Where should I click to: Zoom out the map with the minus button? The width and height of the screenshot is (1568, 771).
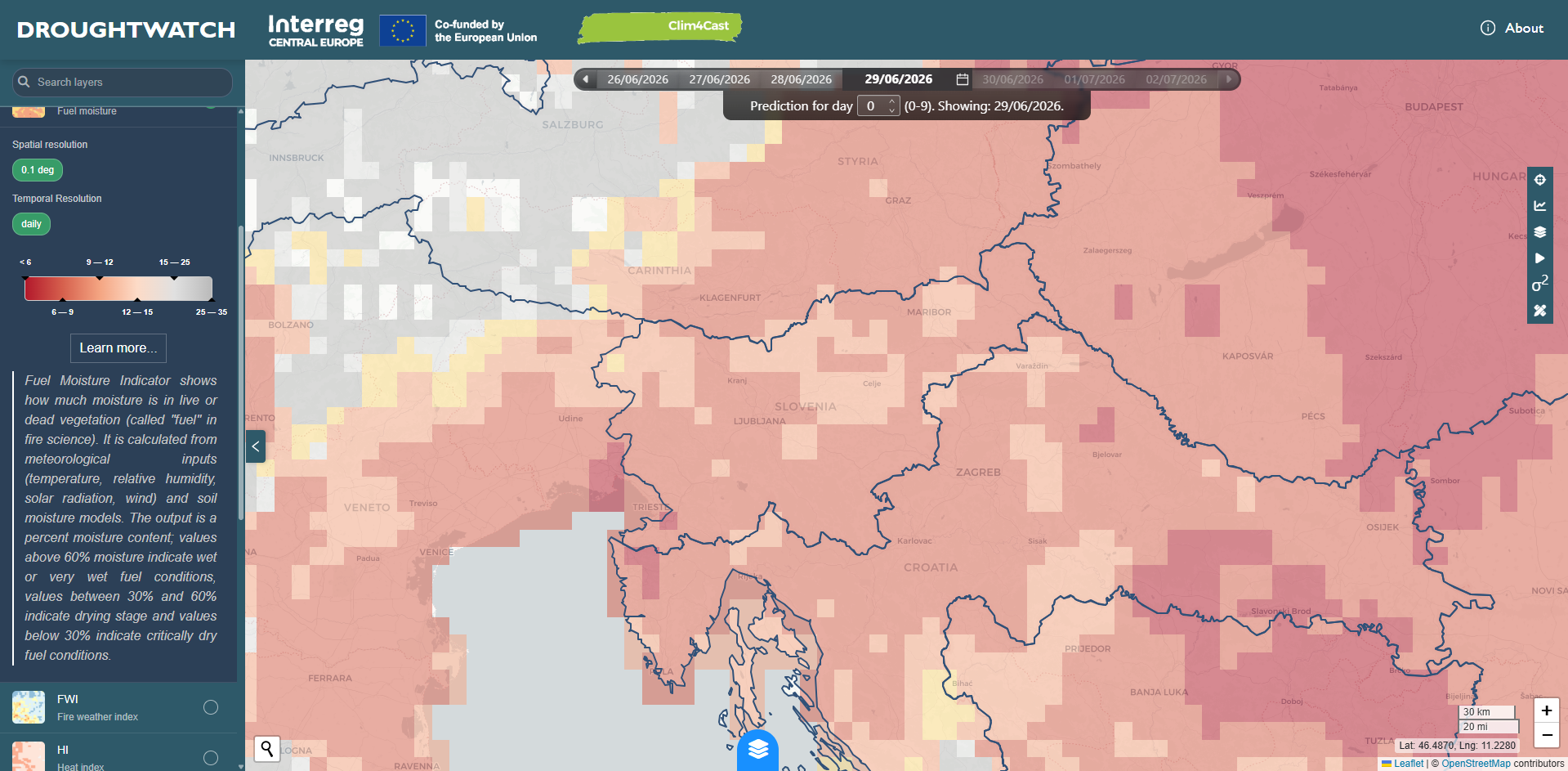click(x=1546, y=735)
